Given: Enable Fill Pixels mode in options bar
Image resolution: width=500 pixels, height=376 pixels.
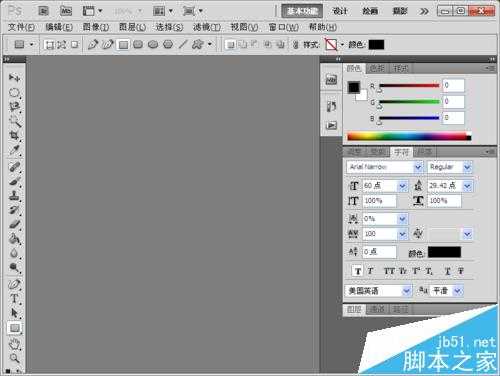Looking at the screenshot, I should [x=75, y=45].
